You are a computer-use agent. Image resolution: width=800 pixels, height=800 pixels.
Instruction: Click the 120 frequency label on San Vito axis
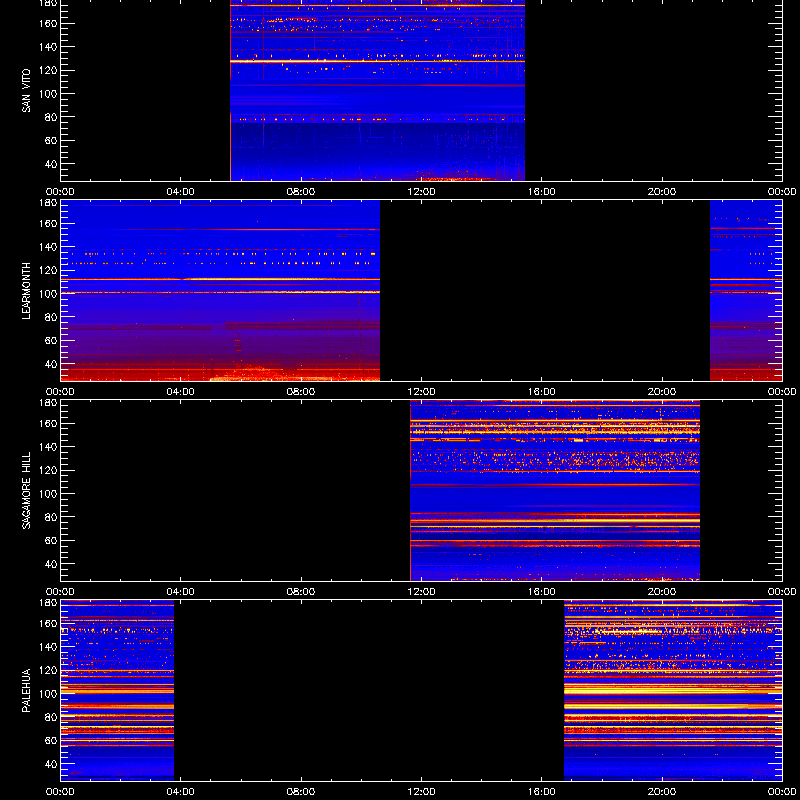point(50,70)
